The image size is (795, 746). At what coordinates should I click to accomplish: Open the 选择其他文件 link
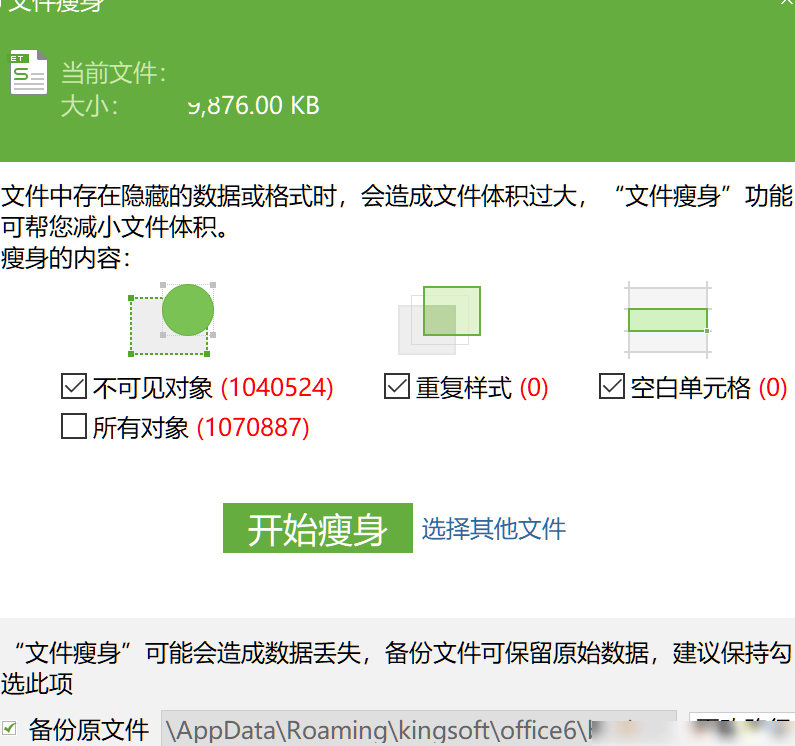point(493,529)
